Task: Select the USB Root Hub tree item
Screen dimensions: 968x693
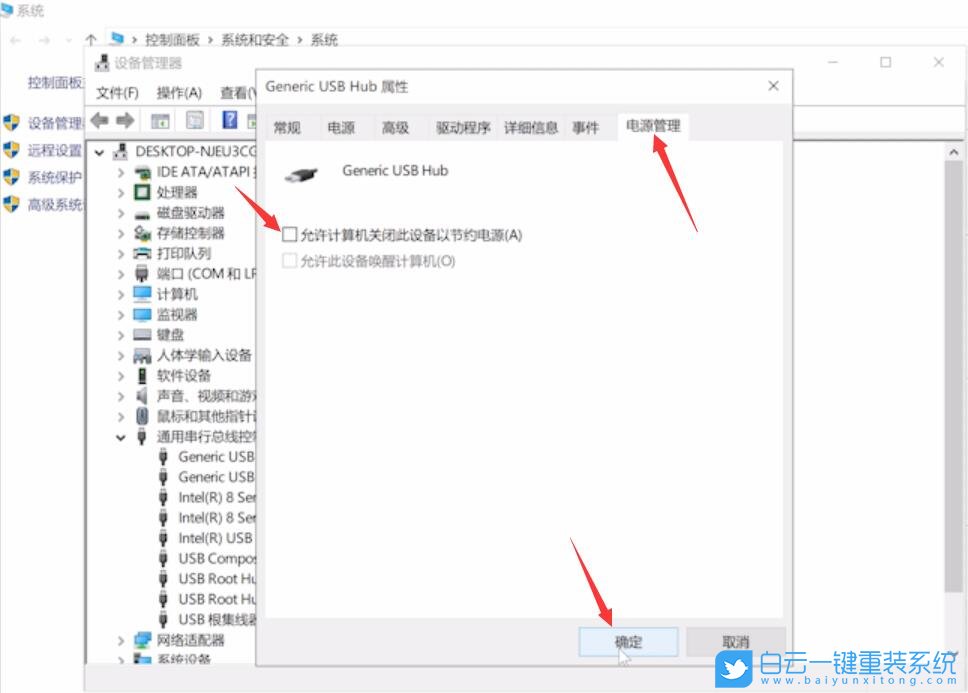Action: coord(210,580)
